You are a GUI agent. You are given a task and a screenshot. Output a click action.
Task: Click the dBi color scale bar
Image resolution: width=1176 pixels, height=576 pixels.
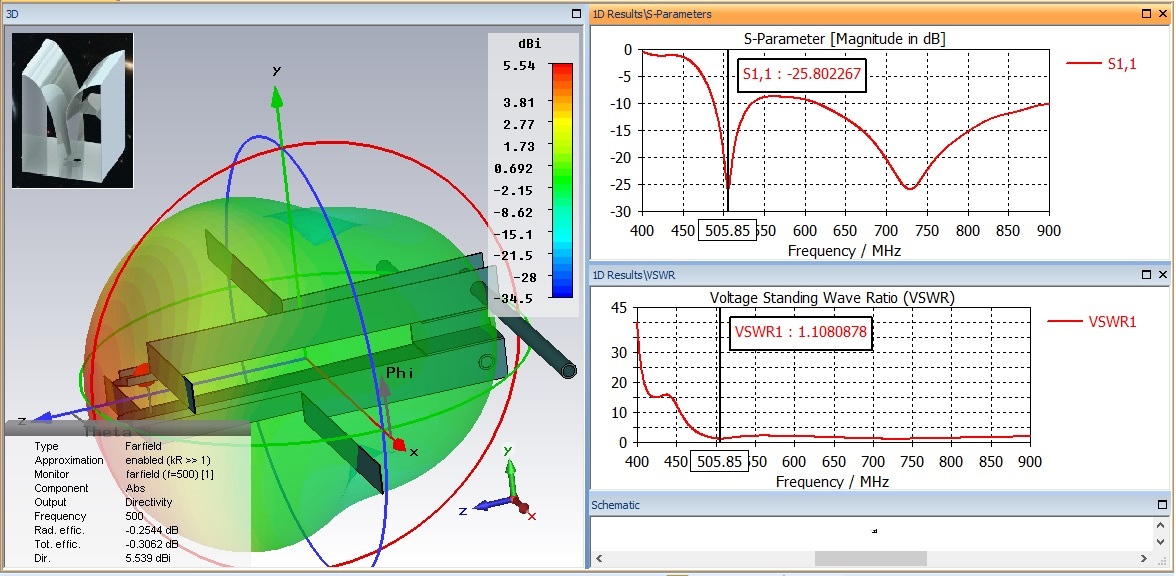[562, 182]
